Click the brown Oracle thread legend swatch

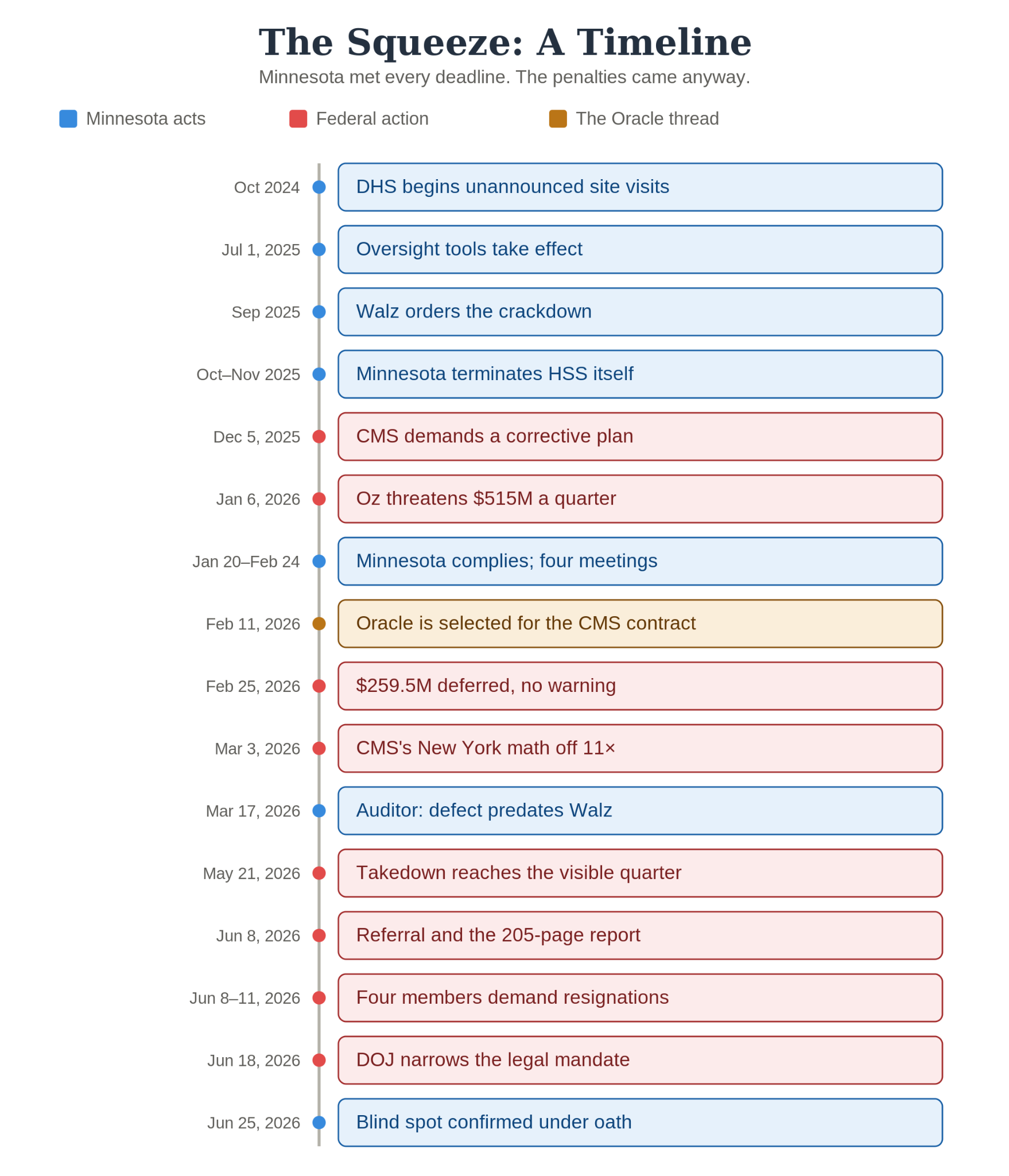coord(558,119)
